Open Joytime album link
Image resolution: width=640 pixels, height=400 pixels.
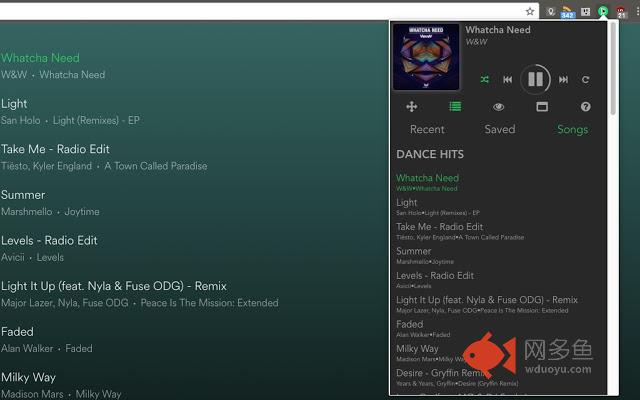[x=82, y=212]
